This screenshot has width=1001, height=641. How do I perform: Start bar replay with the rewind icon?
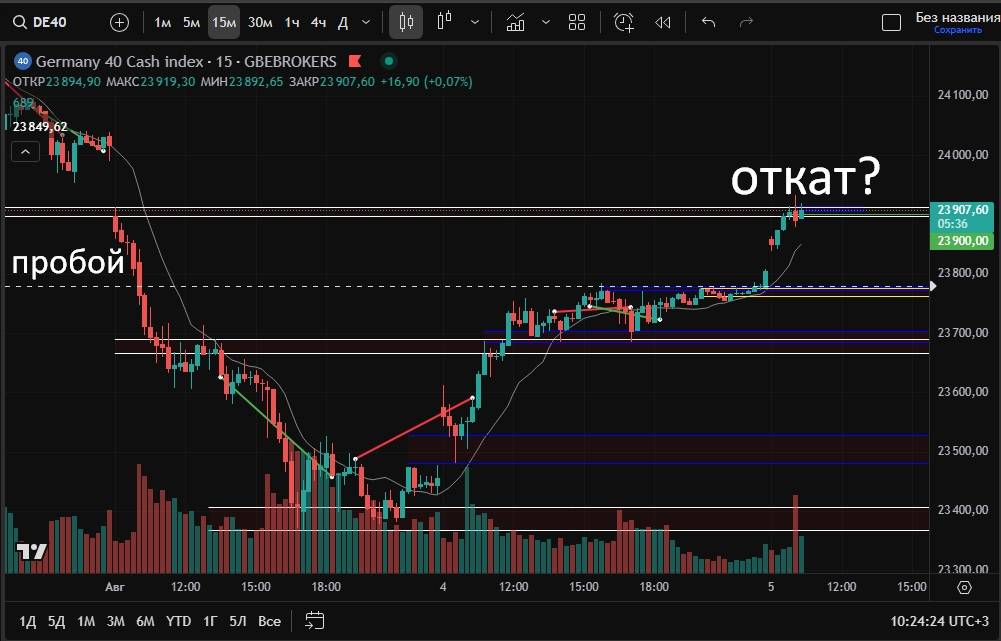tap(662, 22)
